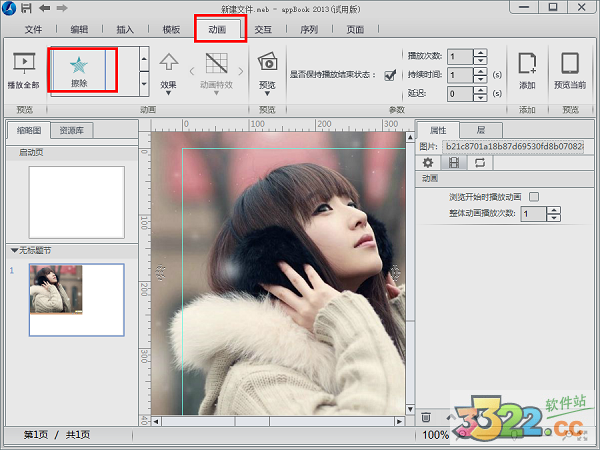Toggle 是否保持播放结束状态 checkbox
This screenshot has width=600, height=450.
coord(390,74)
